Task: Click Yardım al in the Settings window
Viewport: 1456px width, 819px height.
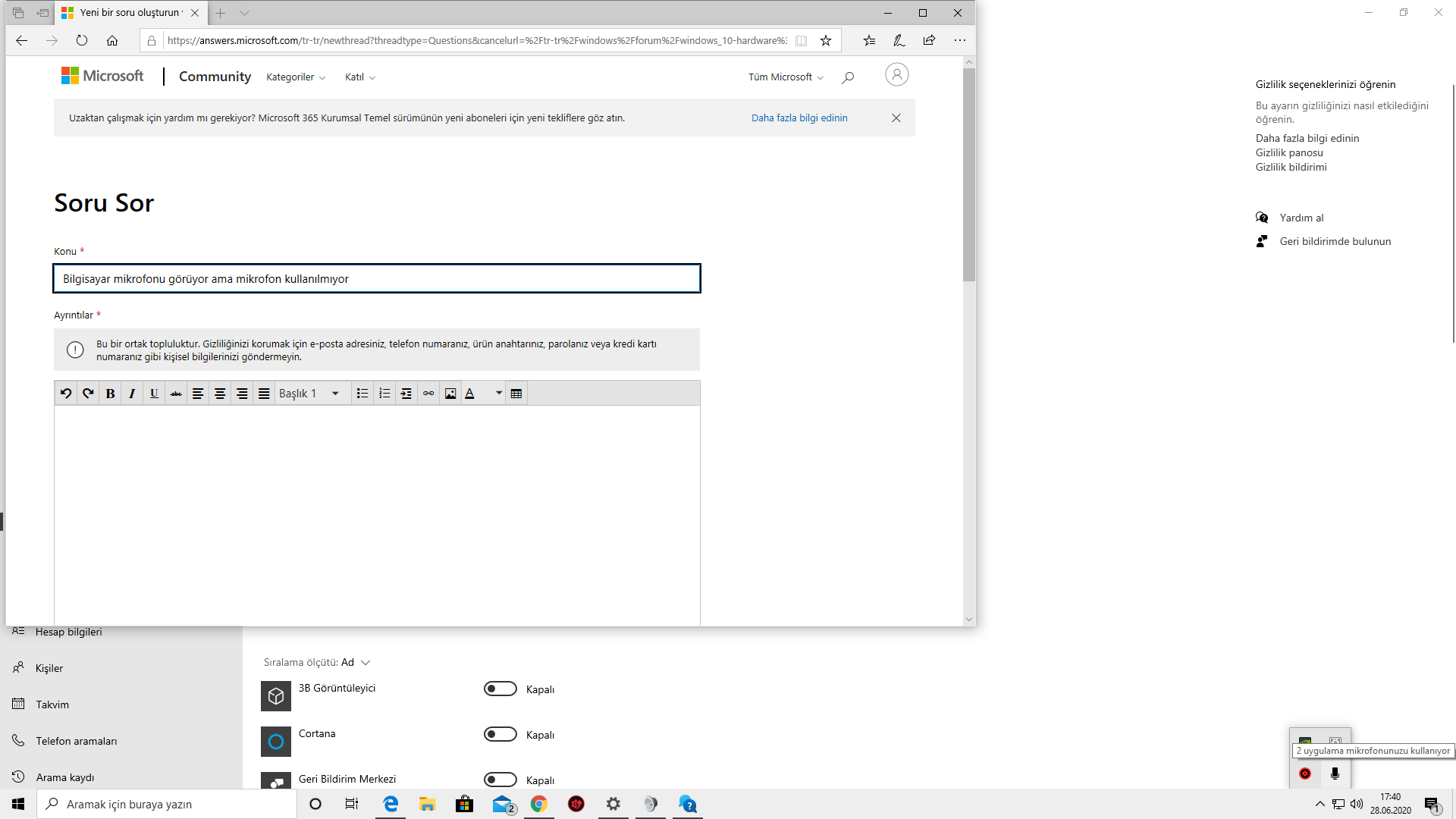Action: coord(1301,218)
